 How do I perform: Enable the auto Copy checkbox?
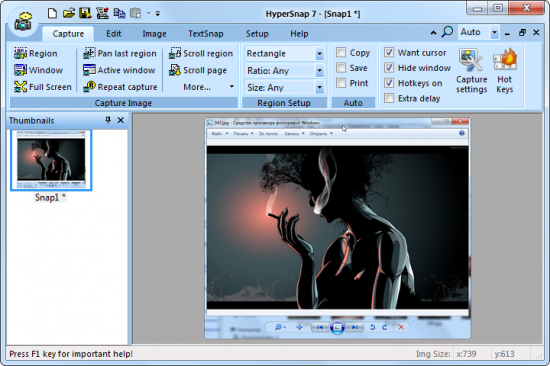[x=341, y=53]
